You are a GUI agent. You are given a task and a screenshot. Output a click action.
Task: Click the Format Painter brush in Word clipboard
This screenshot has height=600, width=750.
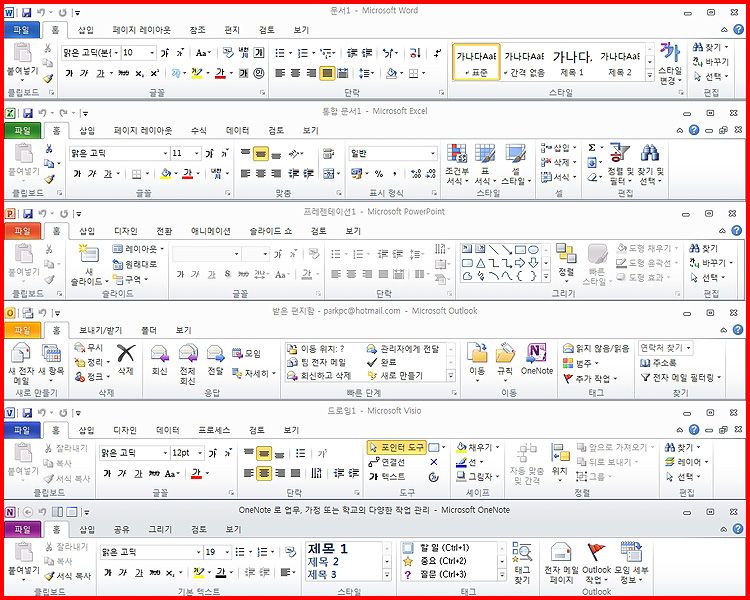pyautogui.click(x=48, y=78)
